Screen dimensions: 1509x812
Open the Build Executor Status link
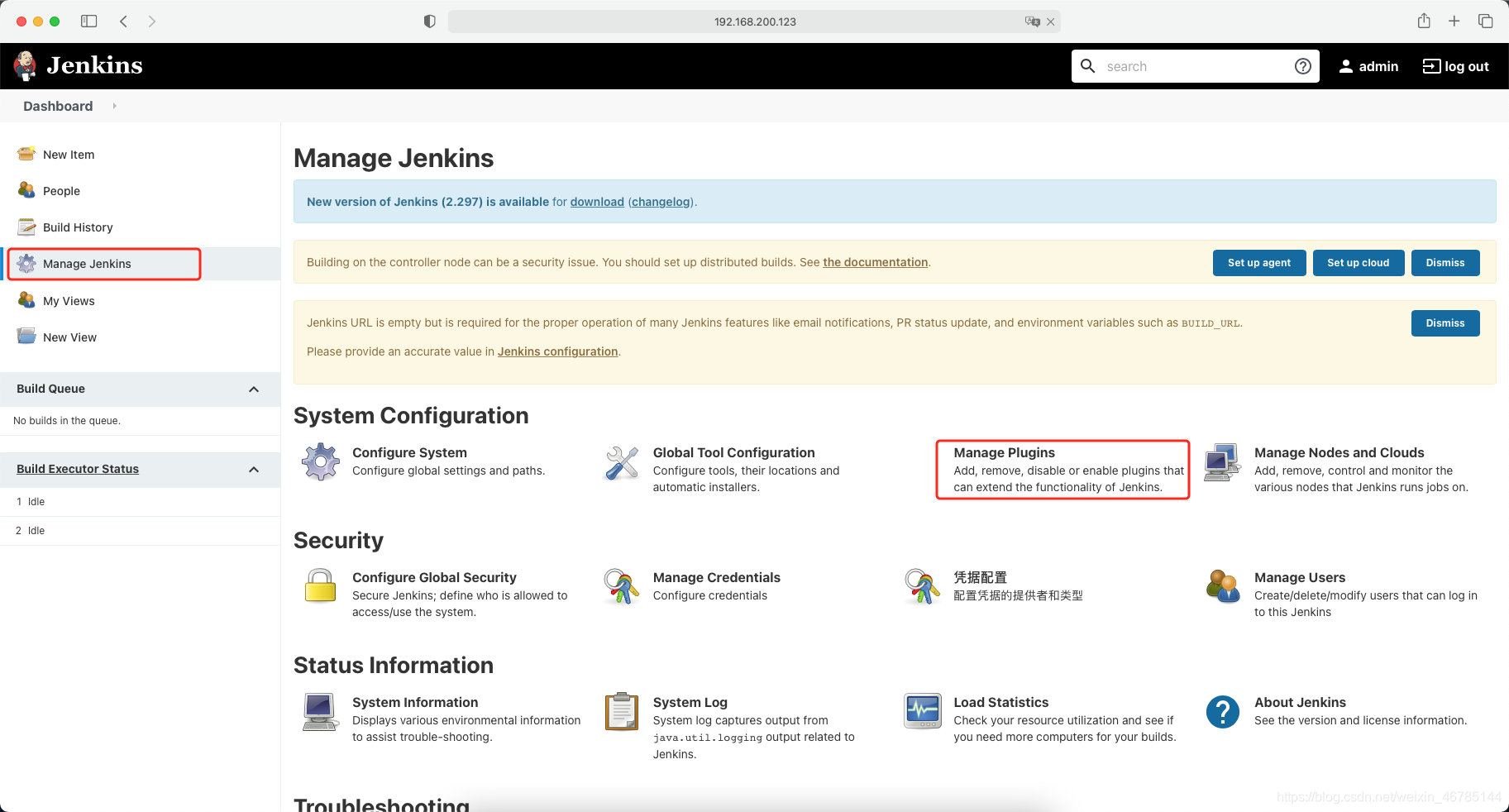tap(78, 469)
